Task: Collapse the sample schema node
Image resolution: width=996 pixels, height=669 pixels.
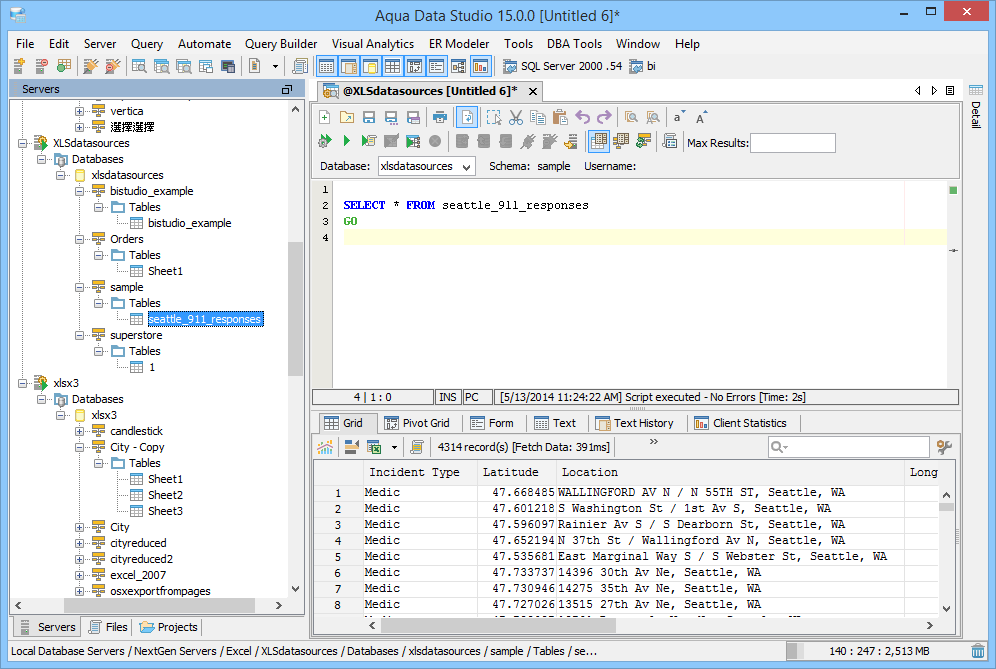Action: (x=79, y=287)
